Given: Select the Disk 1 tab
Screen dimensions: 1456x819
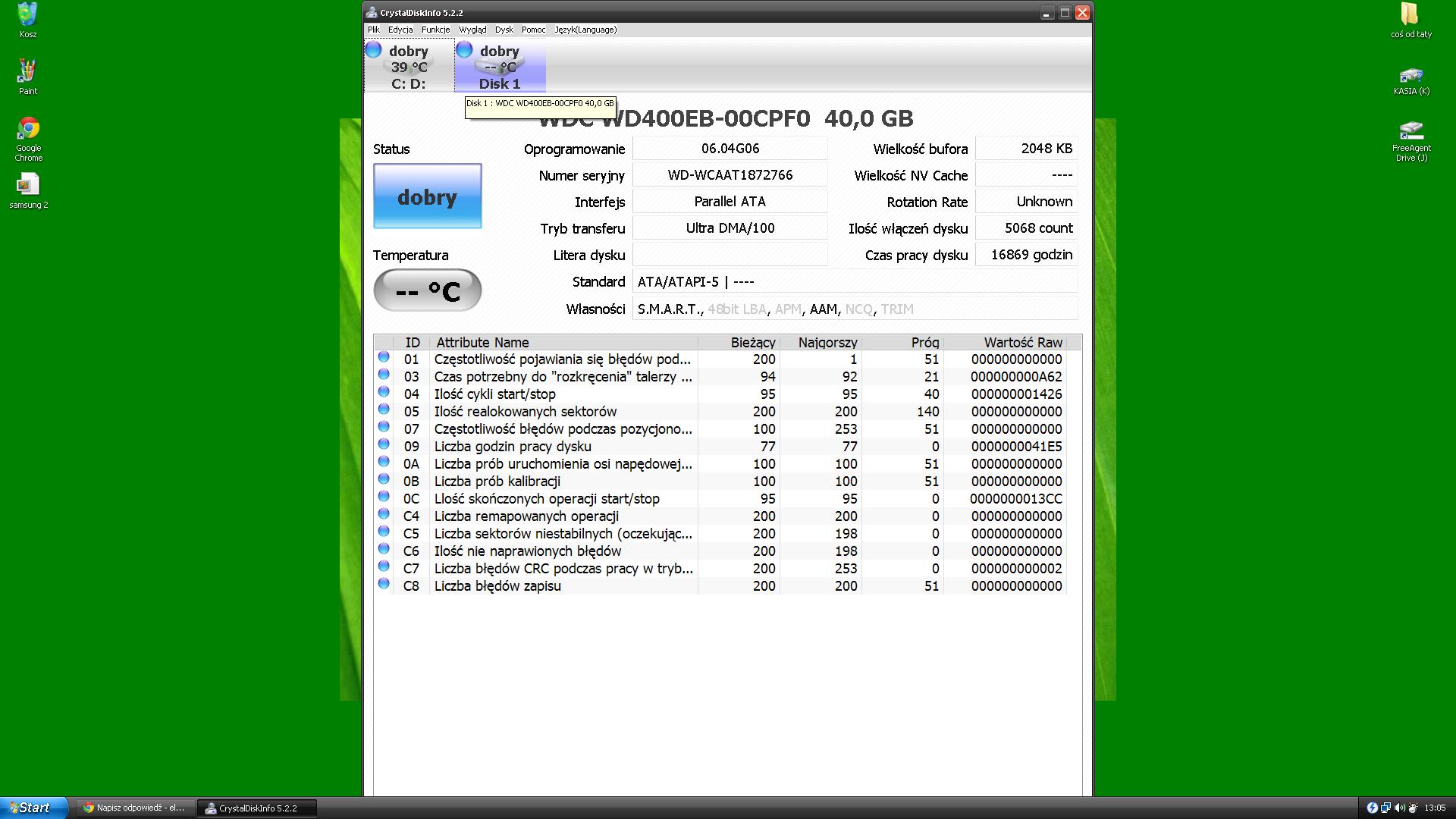Looking at the screenshot, I should pos(500,67).
